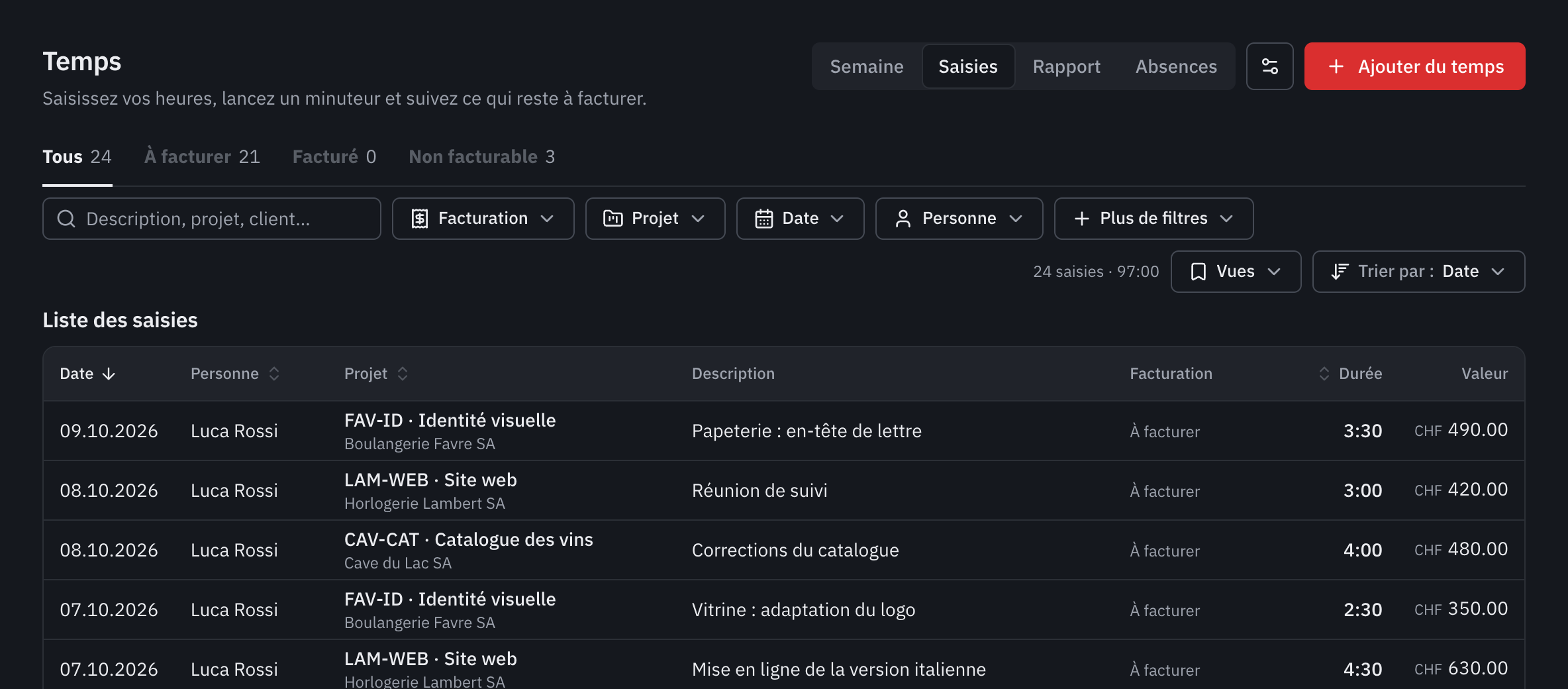Click the CHF 630.00 value

point(1461,668)
